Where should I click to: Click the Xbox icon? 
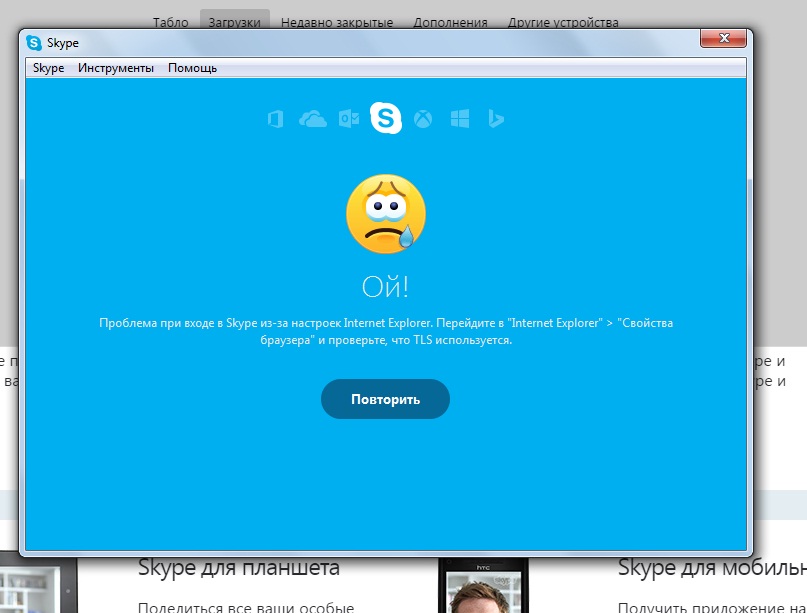pos(424,120)
